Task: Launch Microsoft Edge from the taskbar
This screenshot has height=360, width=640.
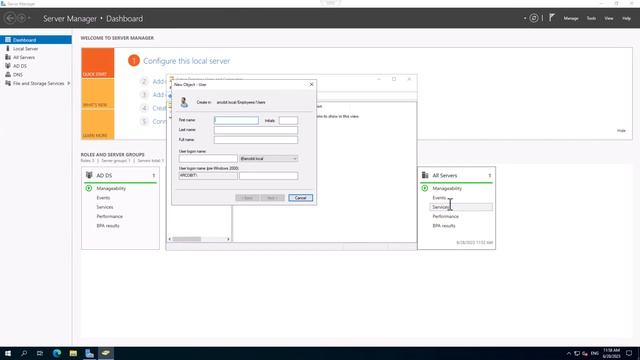Action: (x=57, y=353)
